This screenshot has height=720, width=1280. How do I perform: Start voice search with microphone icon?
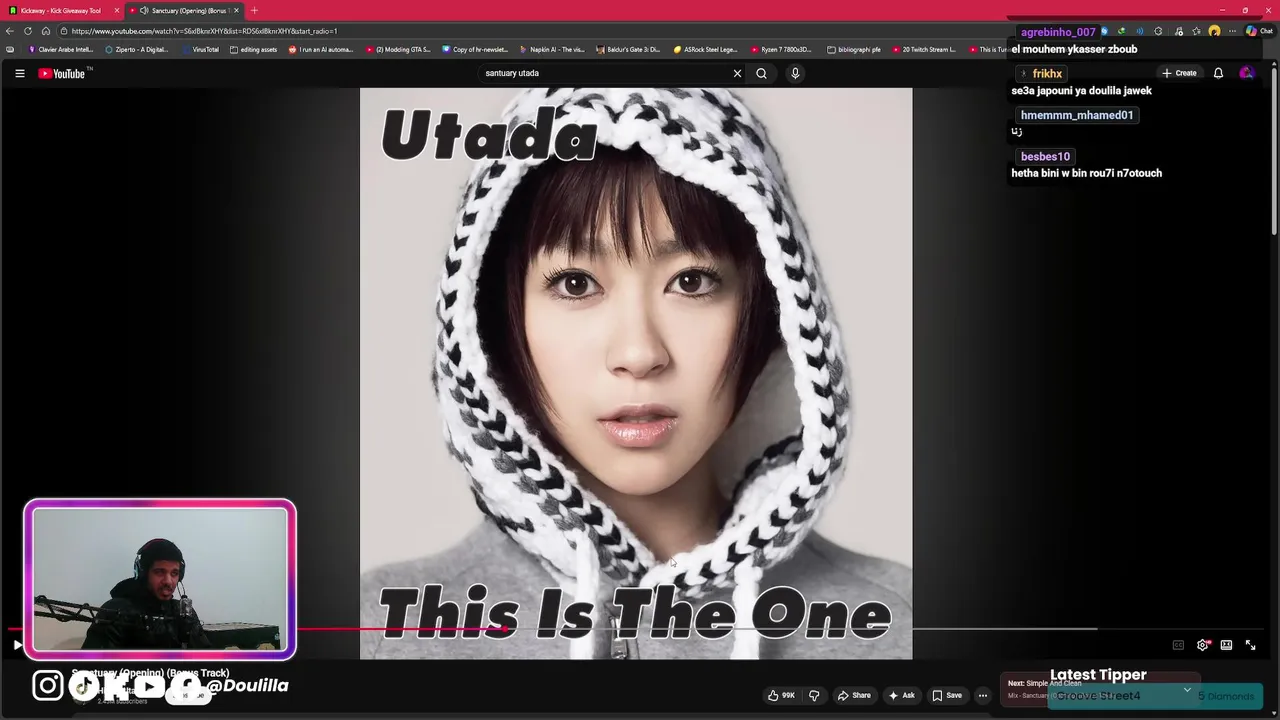tap(795, 73)
